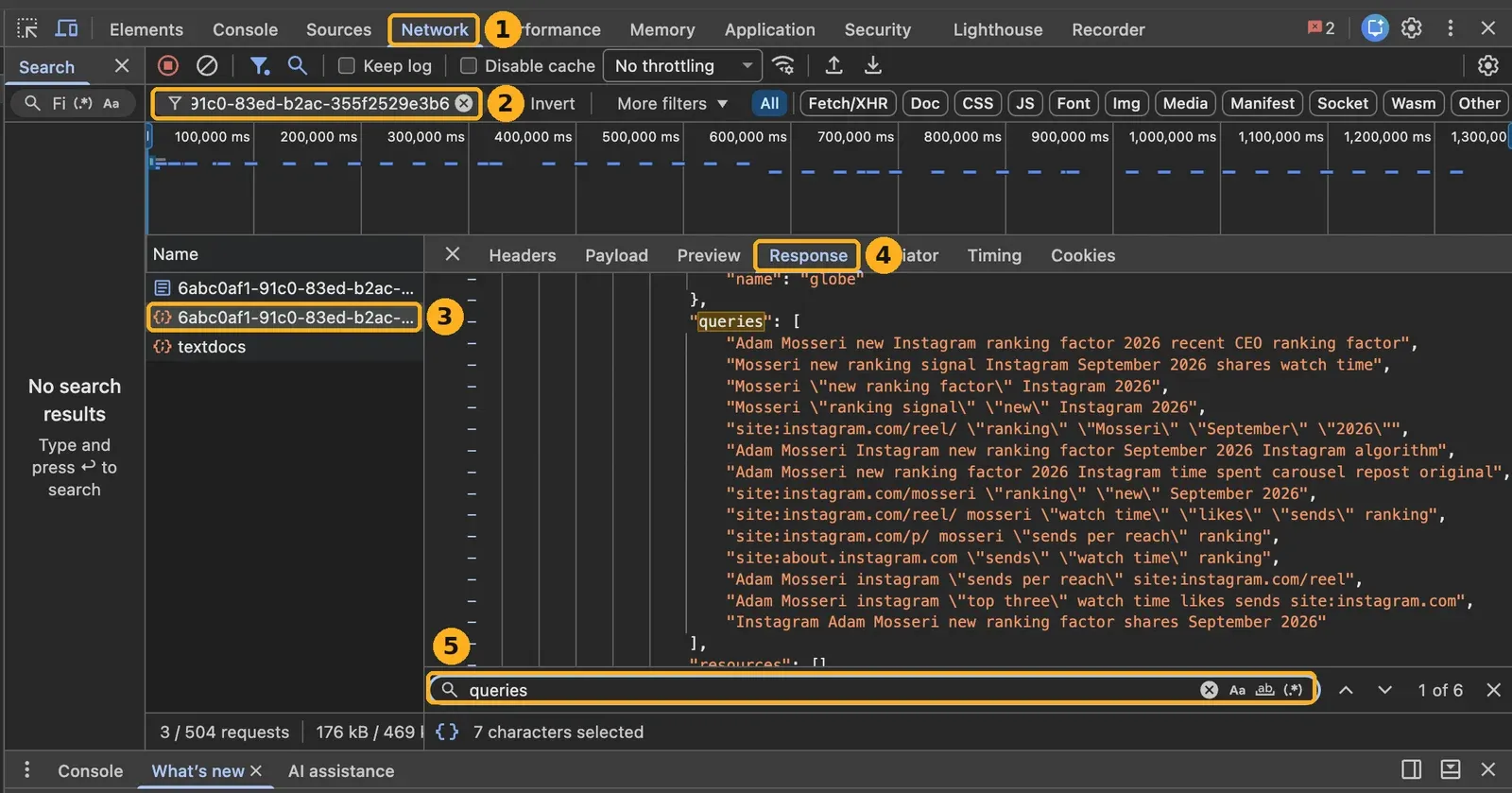The image size is (1512, 793).
Task: Open the Timing tab of the request
Action: click(x=994, y=255)
